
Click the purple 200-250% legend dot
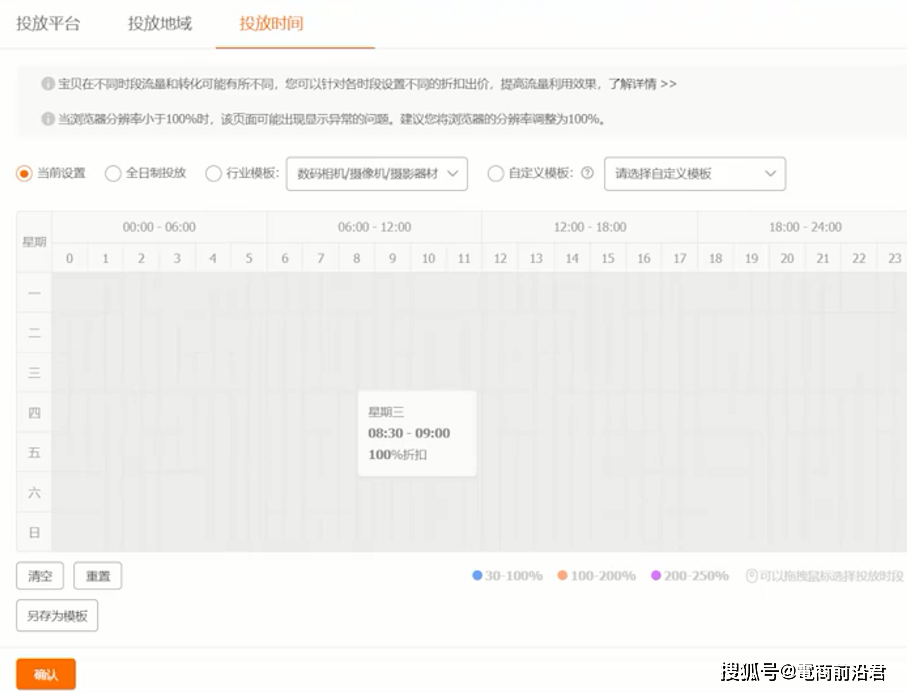(656, 575)
